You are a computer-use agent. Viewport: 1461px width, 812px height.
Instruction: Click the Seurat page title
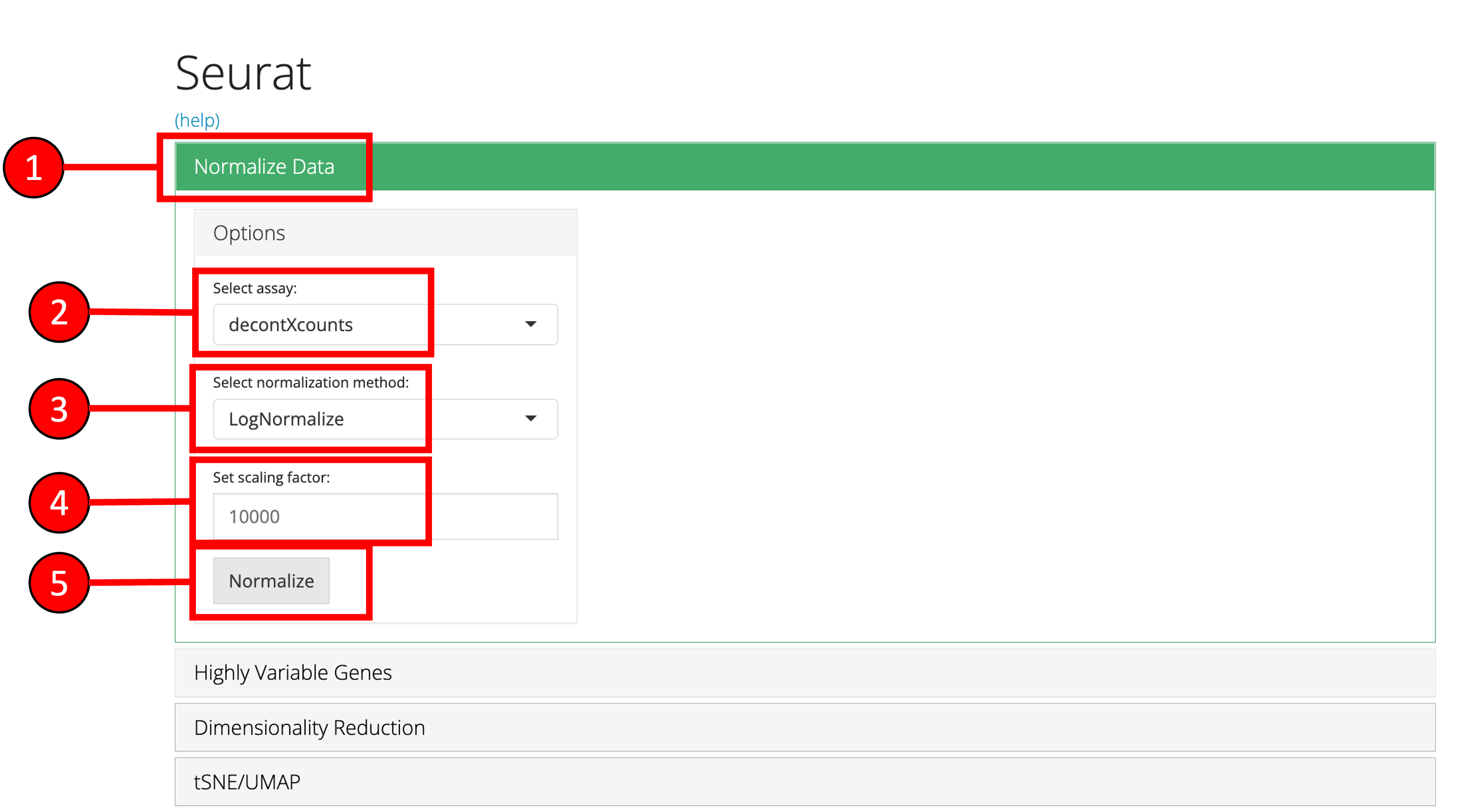pos(243,73)
